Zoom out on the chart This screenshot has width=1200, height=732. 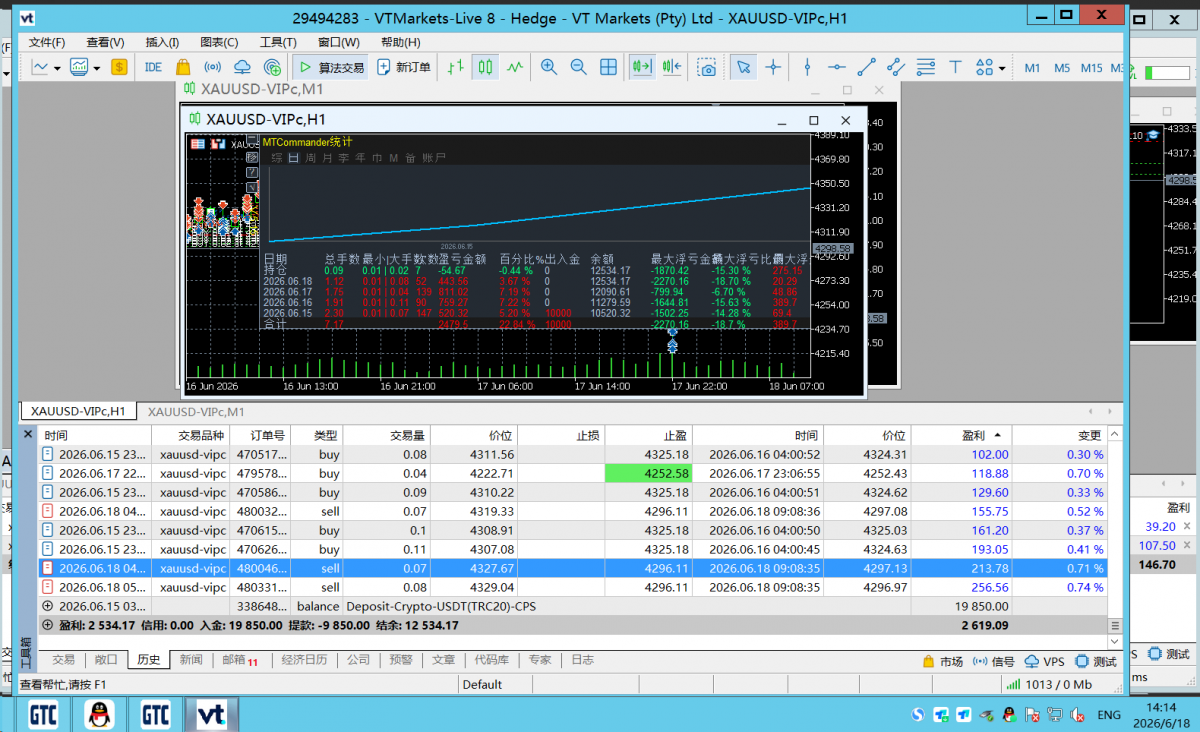pyautogui.click(x=578, y=67)
